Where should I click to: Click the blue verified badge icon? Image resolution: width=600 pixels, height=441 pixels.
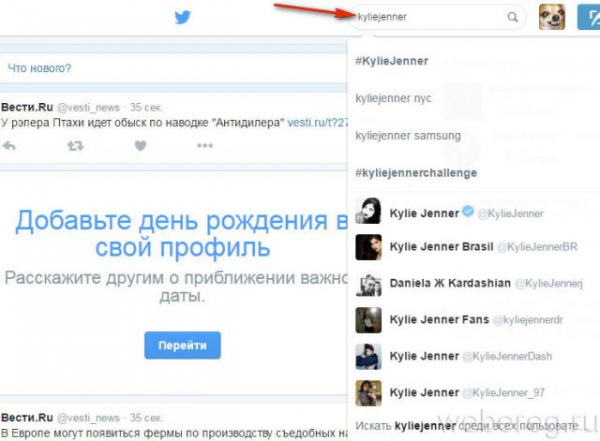pos(468,211)
